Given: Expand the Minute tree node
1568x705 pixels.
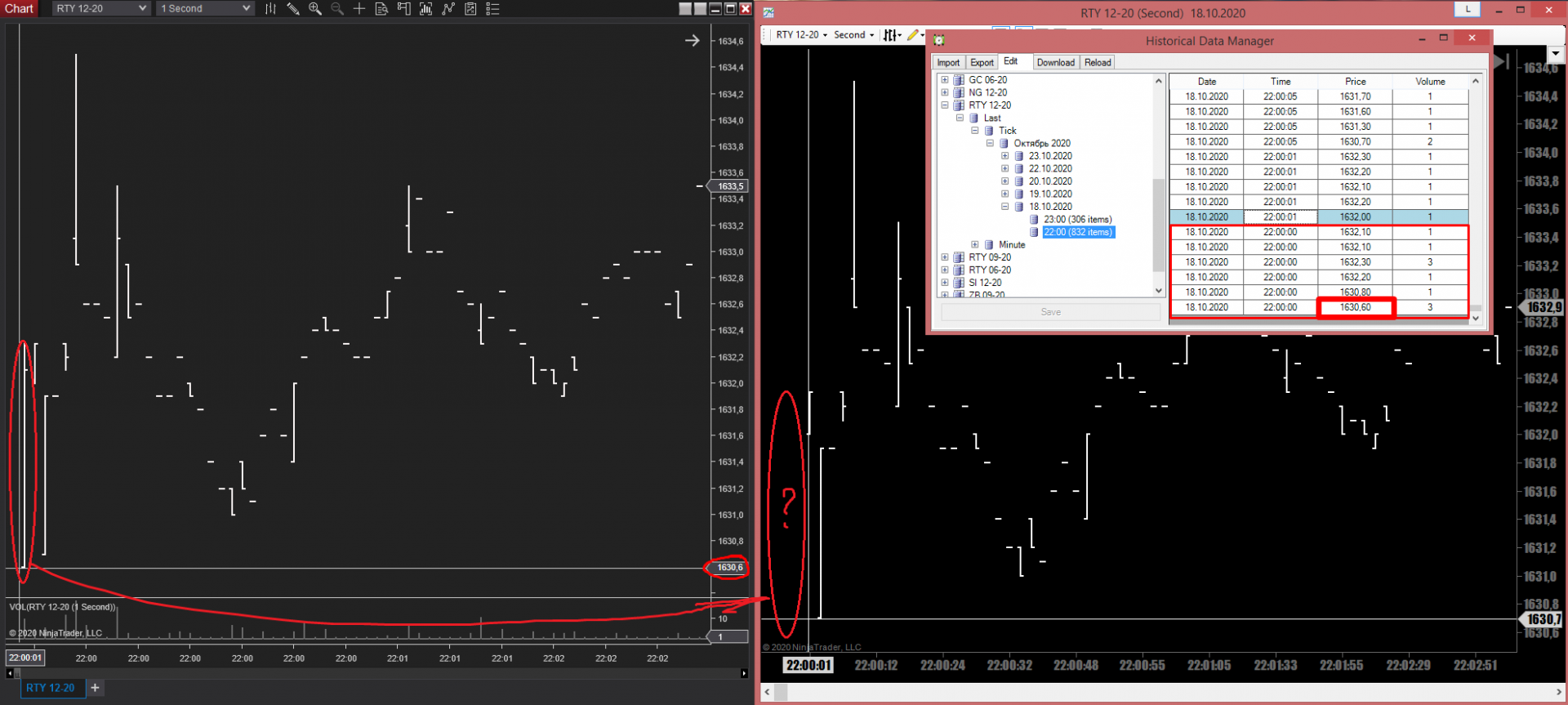Looking at the screenshot, I should [x=975, y=244].
